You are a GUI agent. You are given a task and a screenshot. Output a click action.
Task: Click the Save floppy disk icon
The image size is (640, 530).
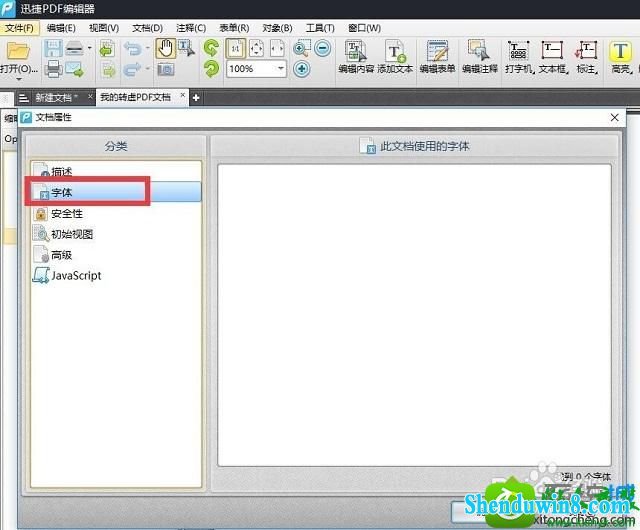53,49
